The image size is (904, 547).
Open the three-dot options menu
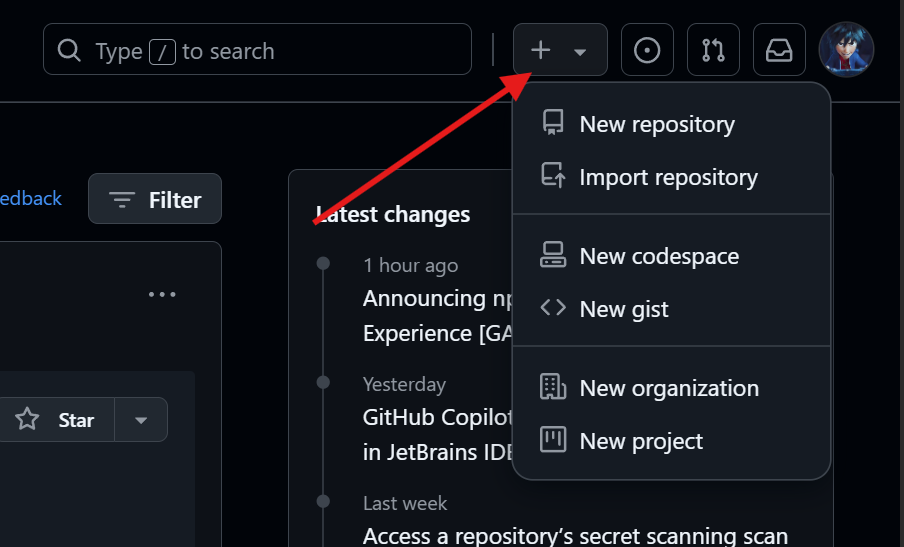tap(162, 295)
